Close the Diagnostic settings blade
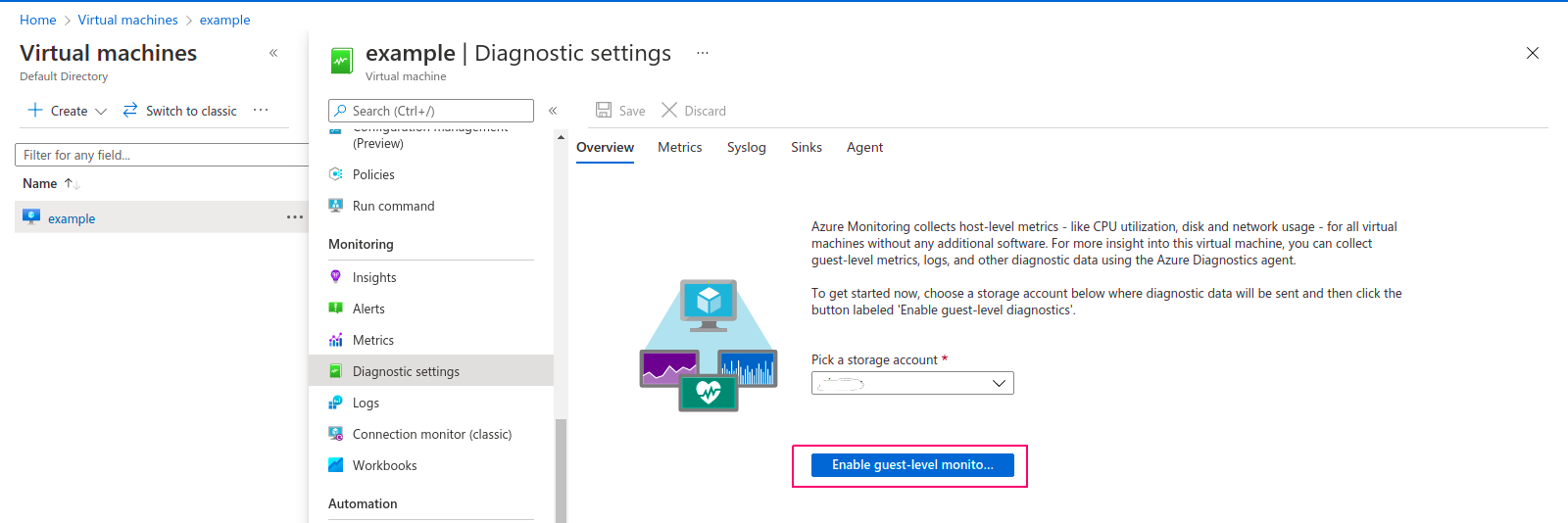This screenshot has width=1568, height=523. pyautogui.click(x=1533, y=53)
